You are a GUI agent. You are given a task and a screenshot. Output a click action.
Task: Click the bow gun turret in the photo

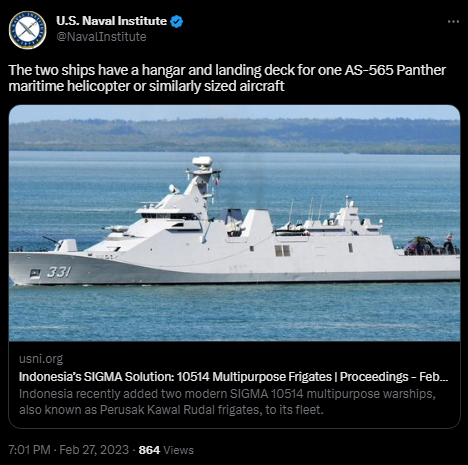62,244
